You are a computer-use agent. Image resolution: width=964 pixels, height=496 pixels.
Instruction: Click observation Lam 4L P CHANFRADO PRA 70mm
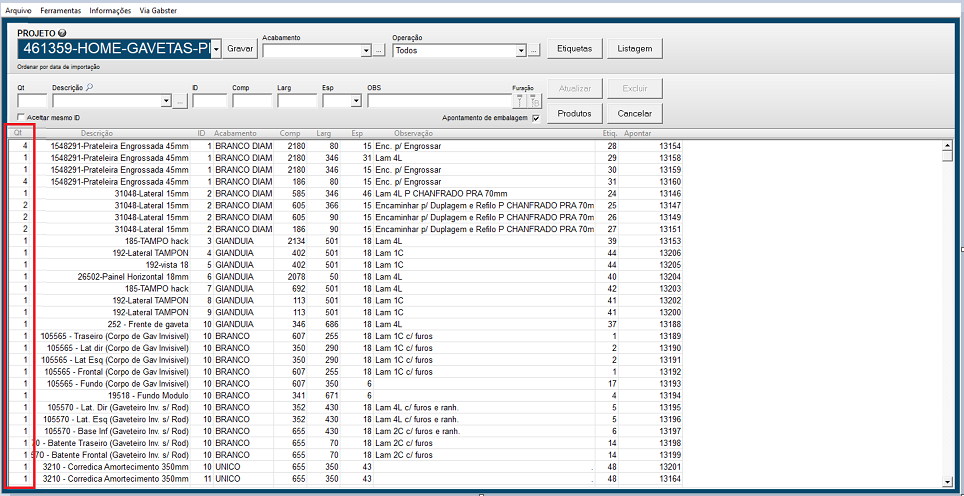click(x=441, y=194)
